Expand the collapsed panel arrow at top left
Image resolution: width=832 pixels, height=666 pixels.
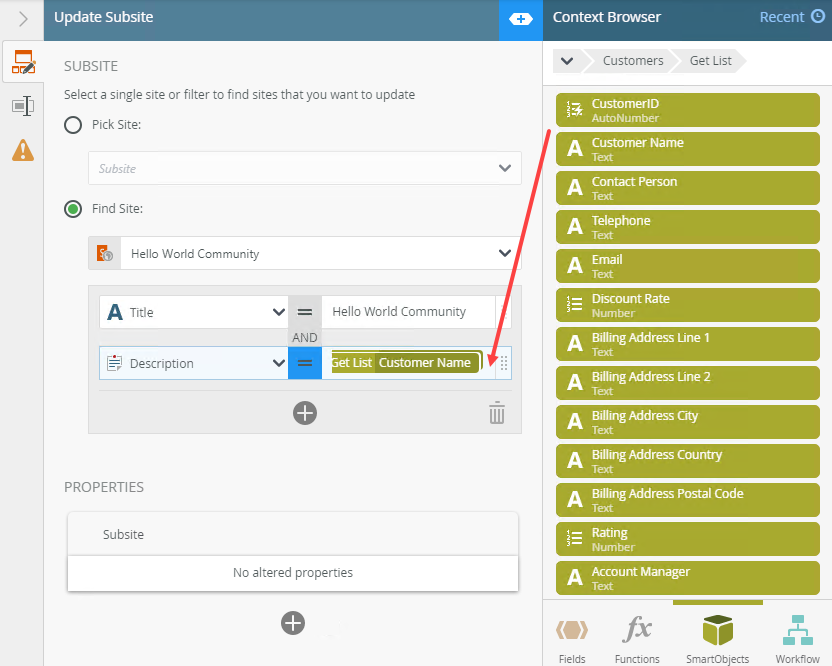[x=22, y=18]
